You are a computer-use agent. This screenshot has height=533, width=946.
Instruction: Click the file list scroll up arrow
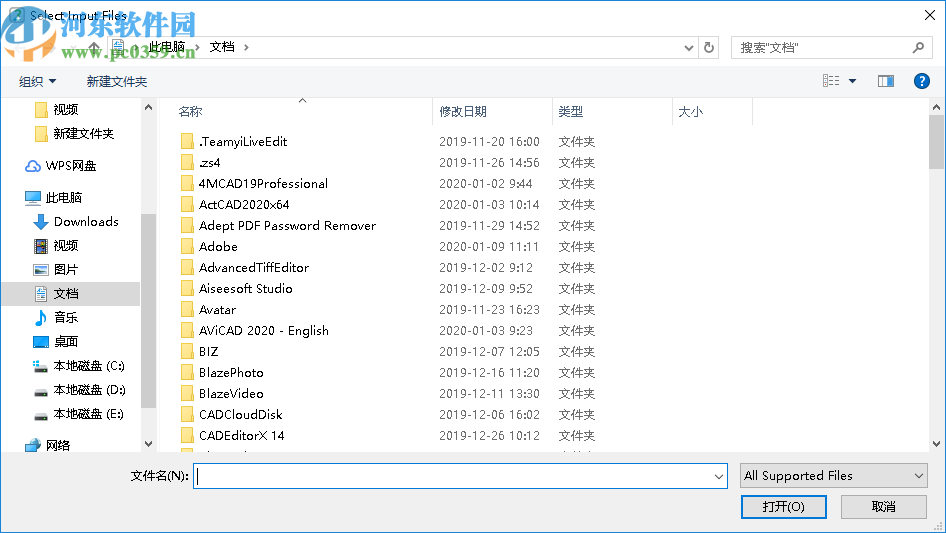tap(936, 107)
